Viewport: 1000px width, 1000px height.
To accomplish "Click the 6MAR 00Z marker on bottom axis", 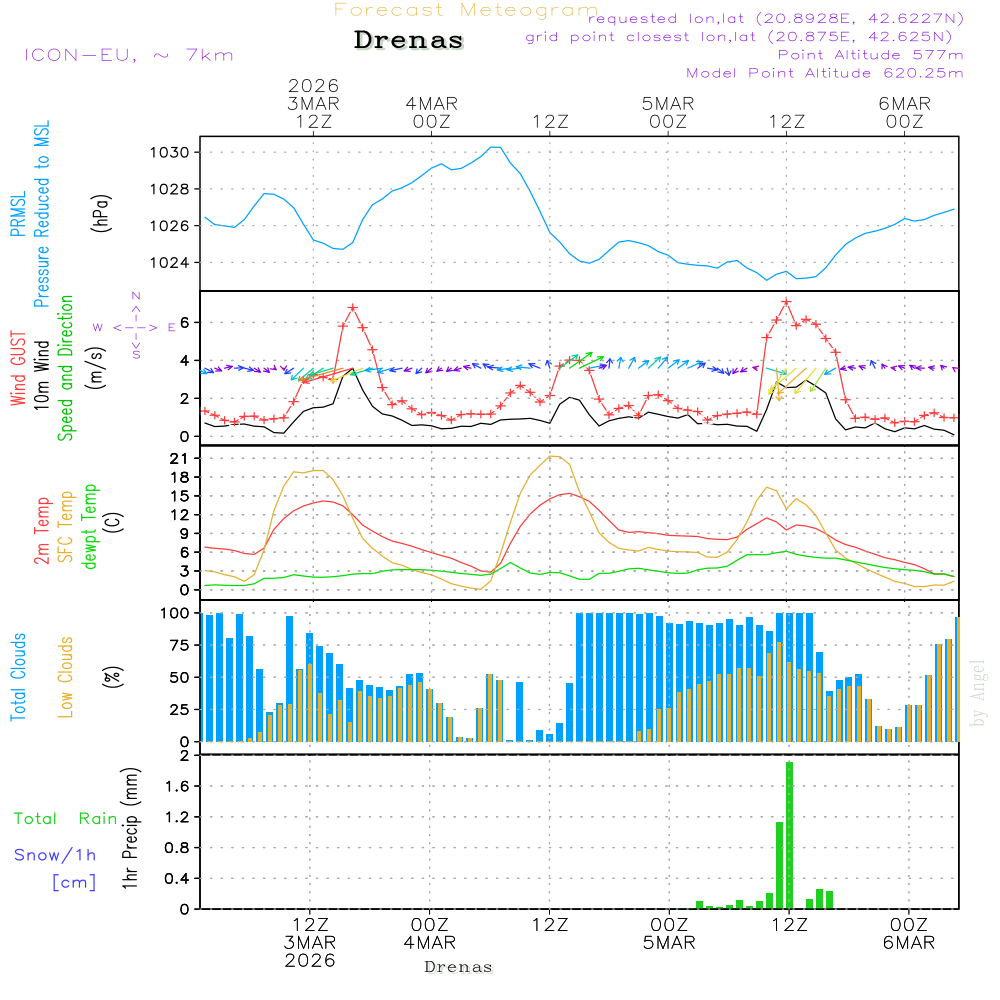I will tap(908, 934).
